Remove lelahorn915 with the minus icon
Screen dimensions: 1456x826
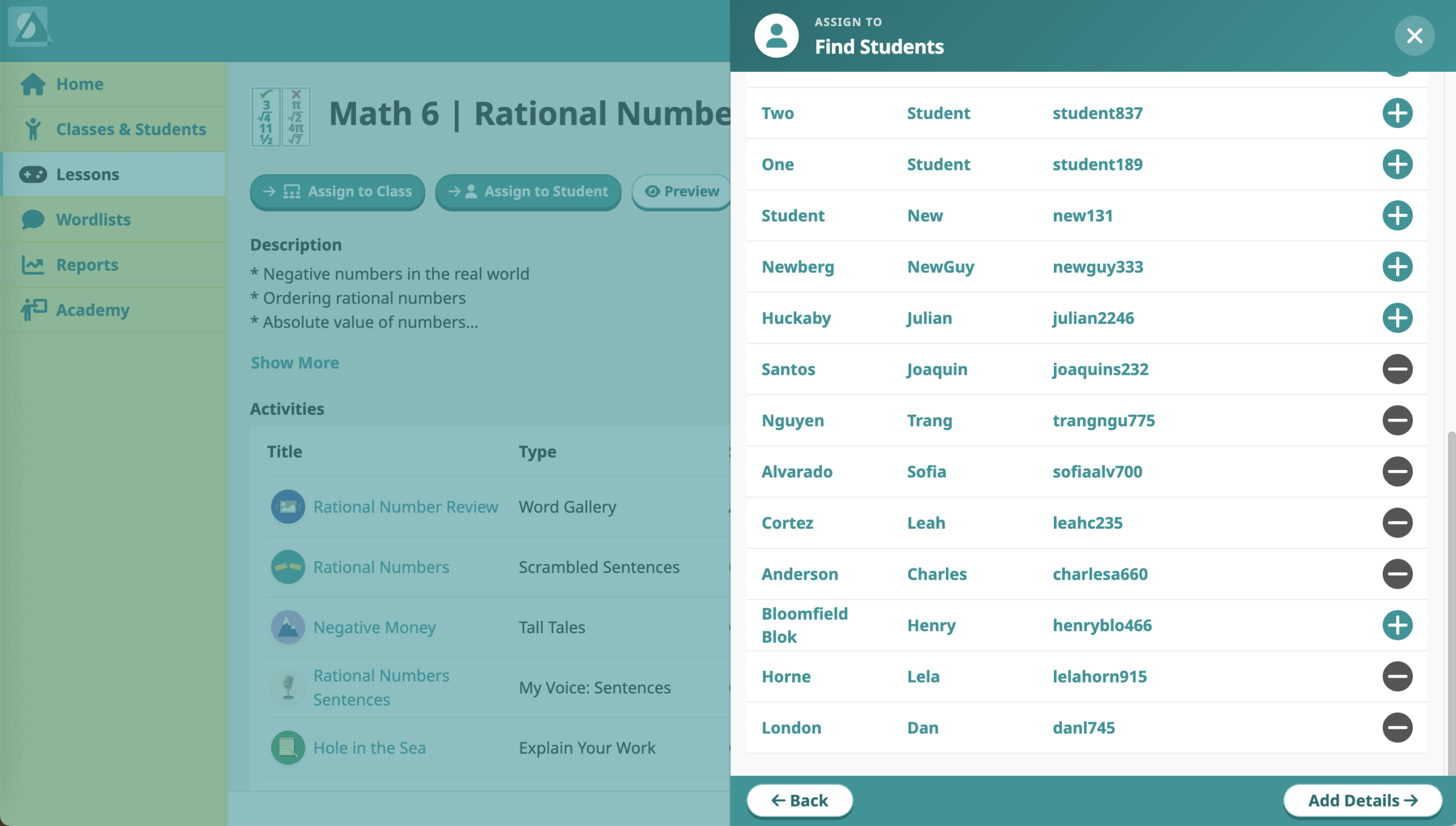(x=1397, y=676)
